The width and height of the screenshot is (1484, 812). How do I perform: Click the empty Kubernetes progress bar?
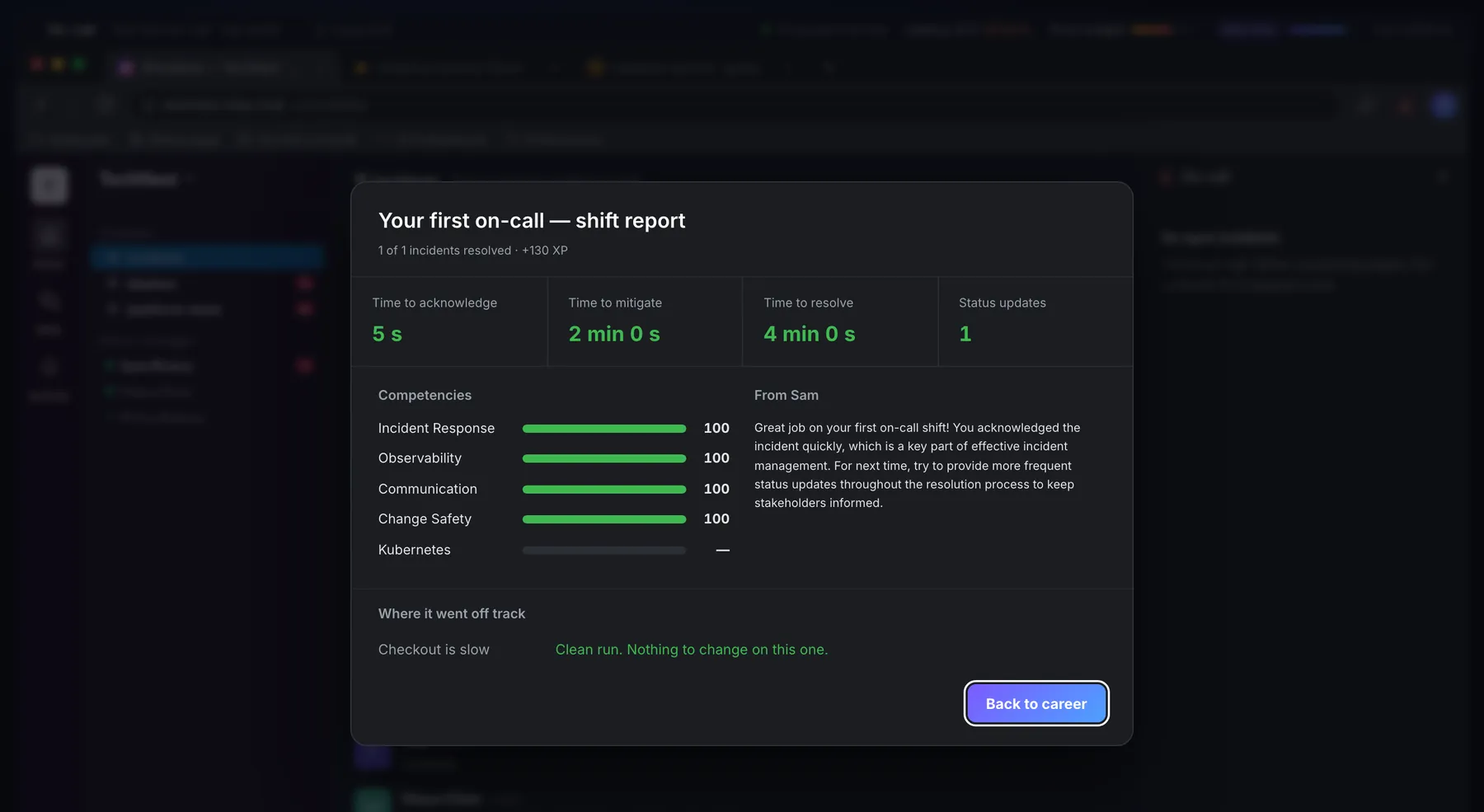tap(604, 551)
